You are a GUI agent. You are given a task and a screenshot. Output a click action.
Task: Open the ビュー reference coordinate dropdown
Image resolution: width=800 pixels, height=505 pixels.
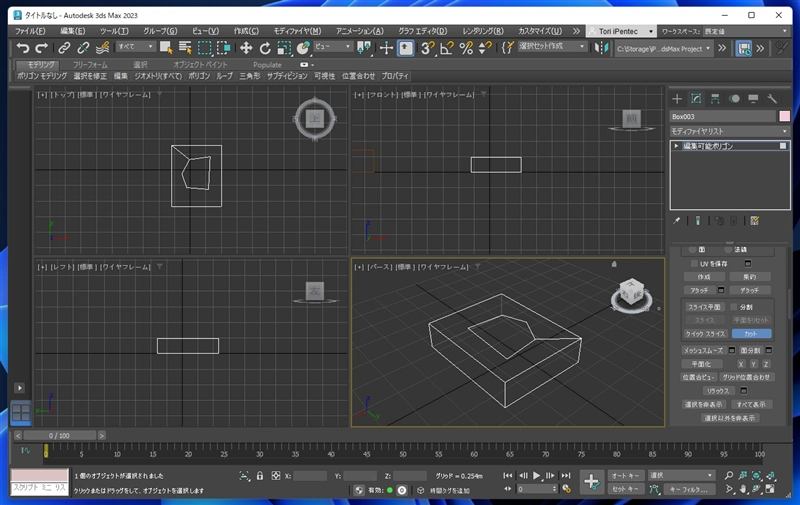click(x=333, y=46)
